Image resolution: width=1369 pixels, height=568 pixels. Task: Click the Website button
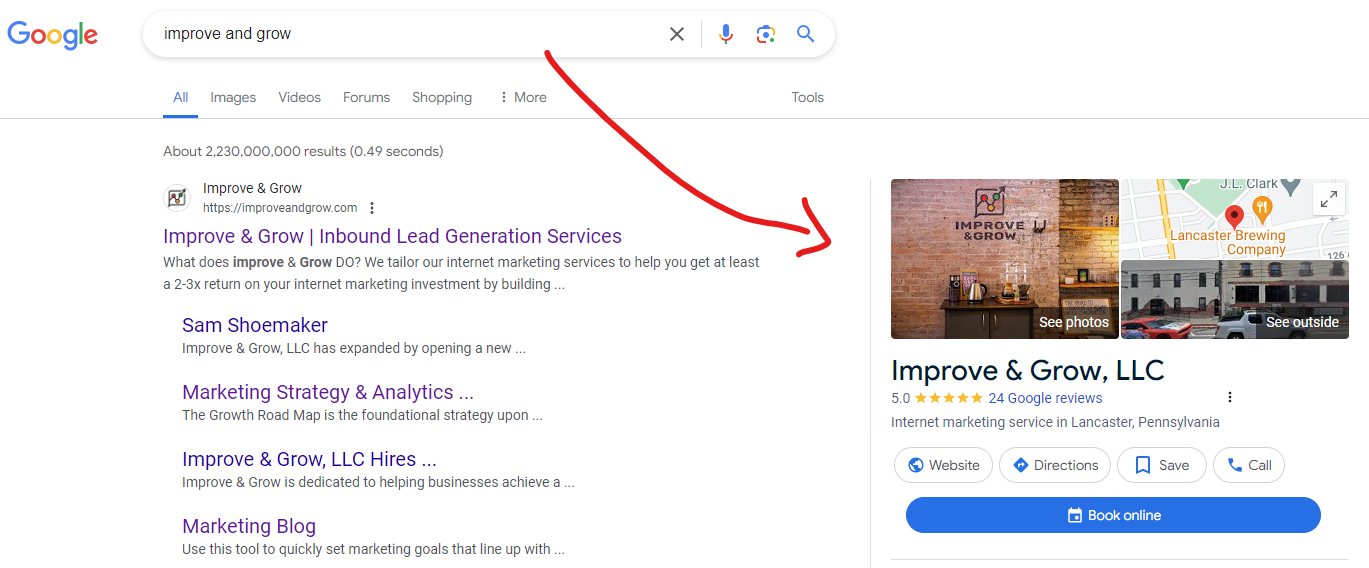tap(943, 465)
